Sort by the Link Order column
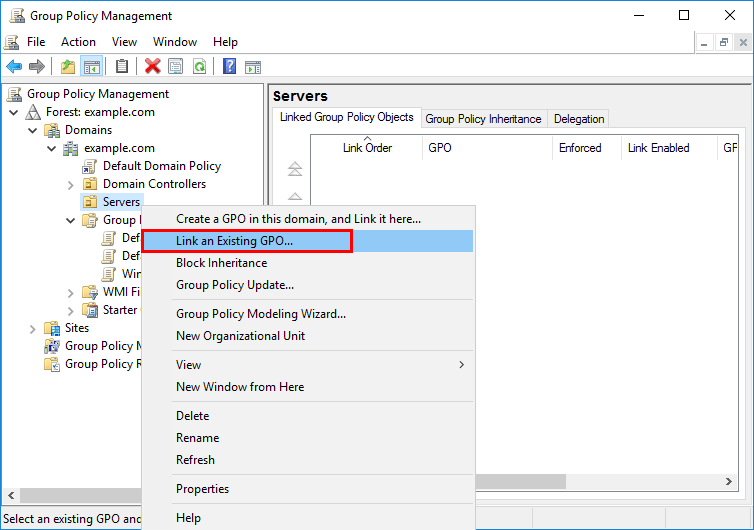This screenshot has width=754, height=530. [x=367, y=148]
